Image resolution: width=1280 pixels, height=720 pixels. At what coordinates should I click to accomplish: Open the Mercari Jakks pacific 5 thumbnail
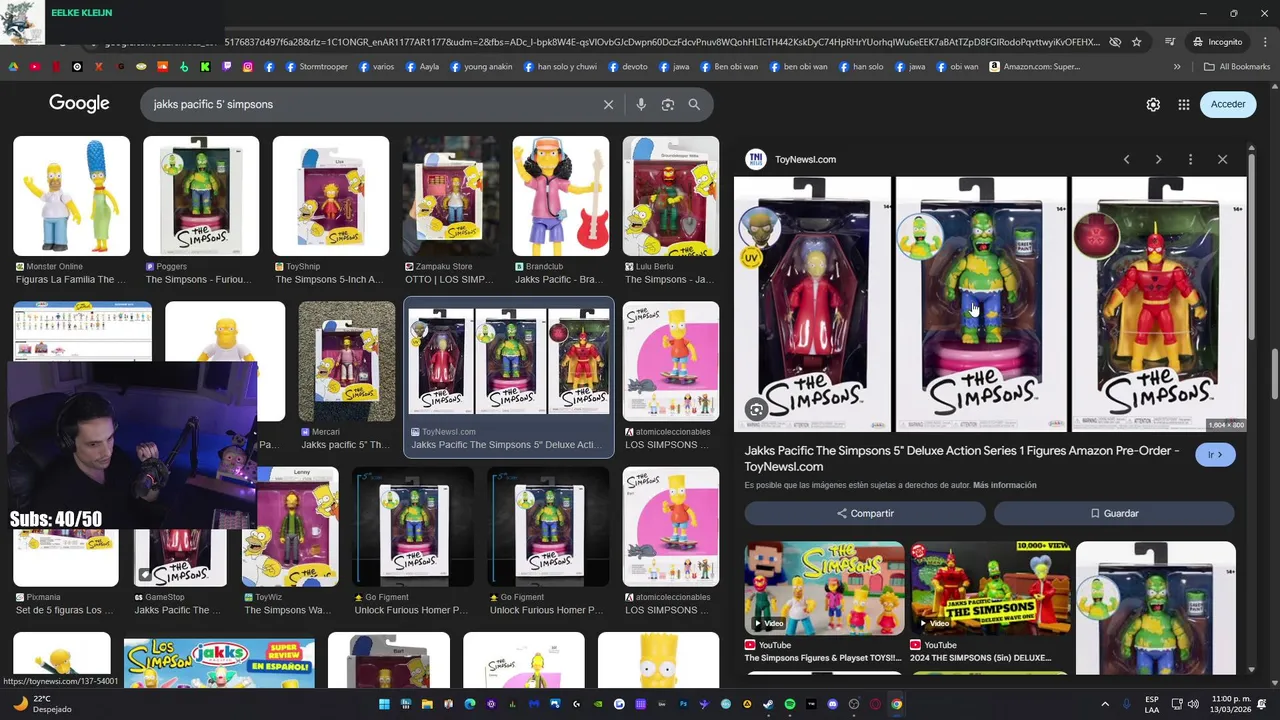click(347, 362)
